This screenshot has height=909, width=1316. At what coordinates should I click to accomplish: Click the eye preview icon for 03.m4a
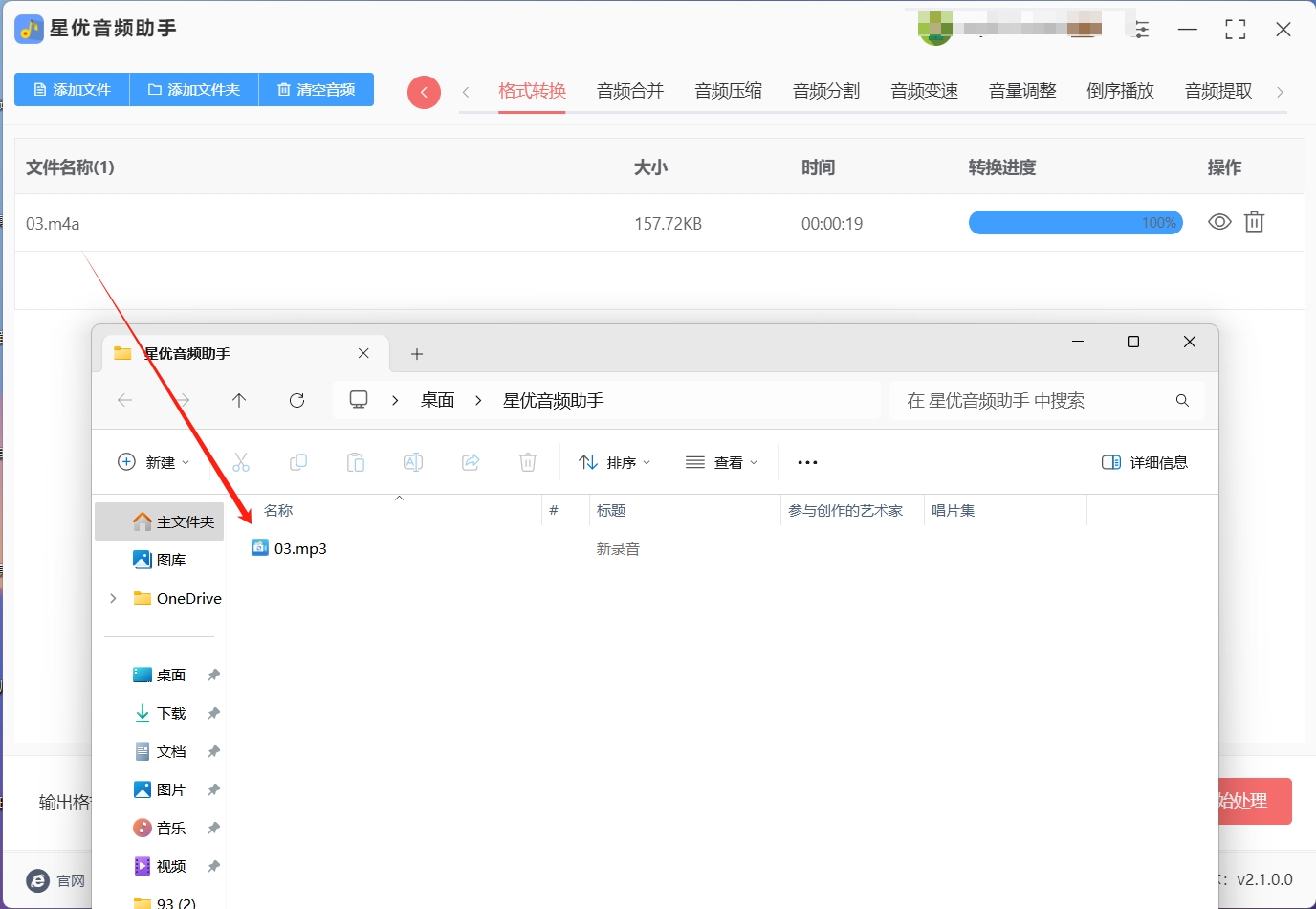[1219, 222]
